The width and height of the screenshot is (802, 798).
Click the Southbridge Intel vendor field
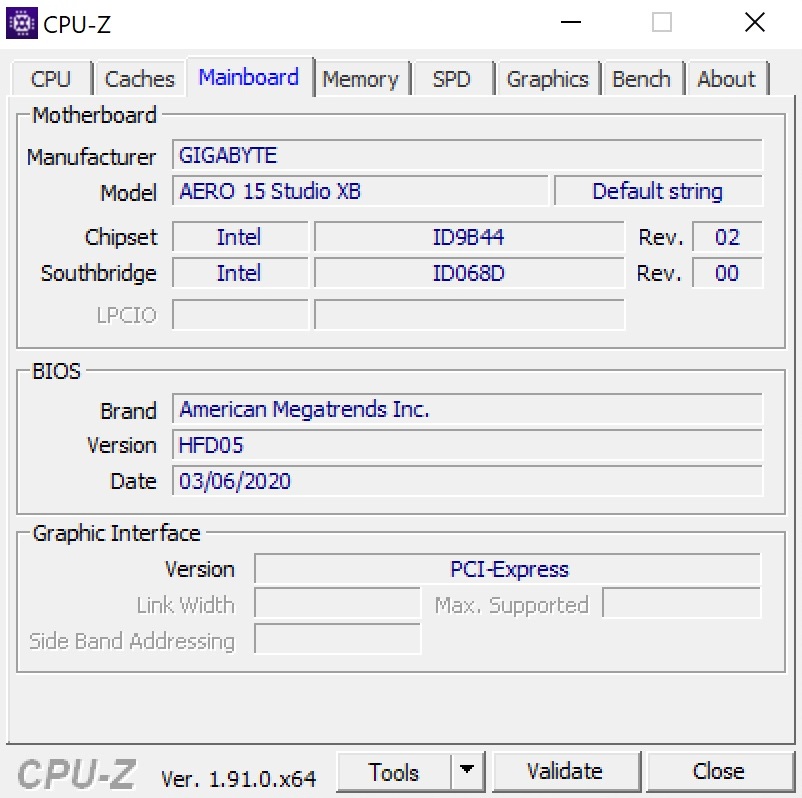pyautogui.click(x=240, y=273)
